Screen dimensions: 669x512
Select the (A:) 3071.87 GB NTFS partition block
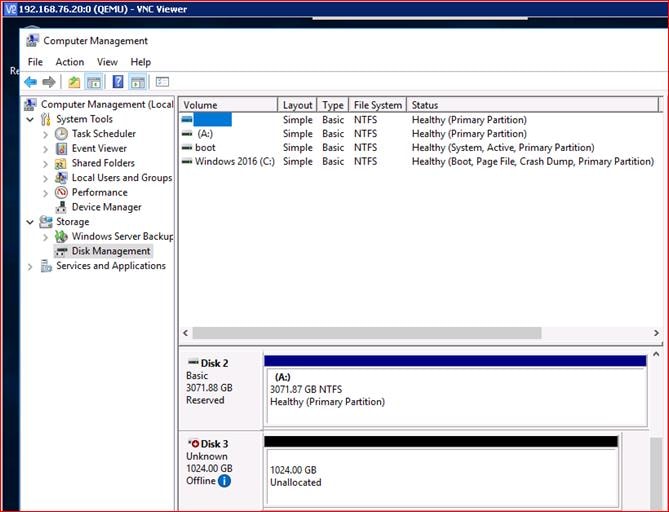pos(455,390)
